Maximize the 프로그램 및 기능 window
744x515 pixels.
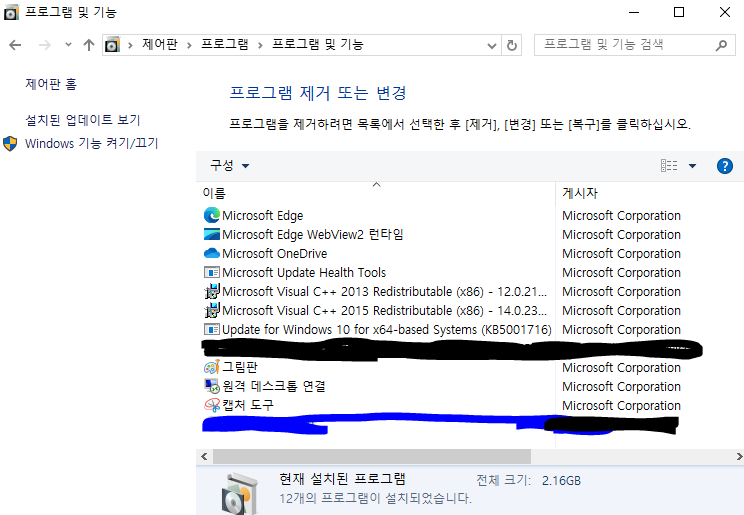(679, 12)
